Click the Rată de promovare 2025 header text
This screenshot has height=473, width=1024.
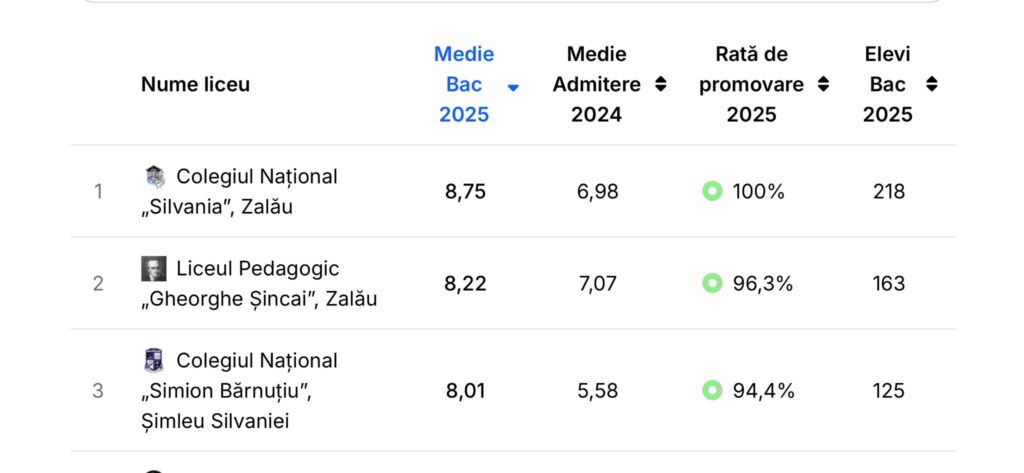(751, 84)
